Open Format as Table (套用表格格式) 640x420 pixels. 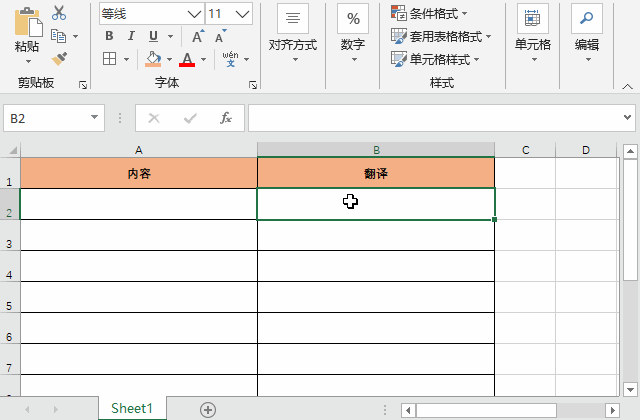coord(441,36)
